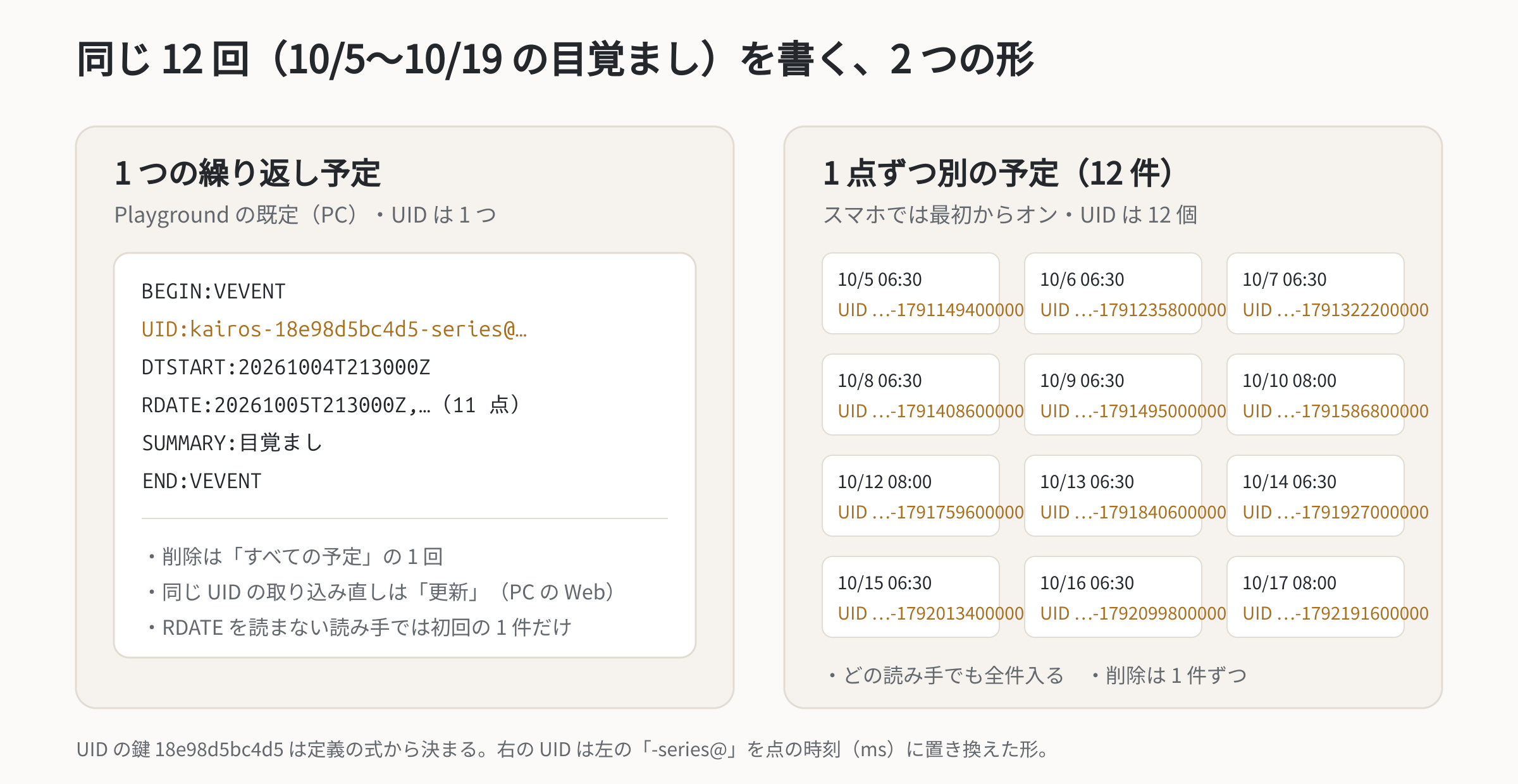Click the 10/16 06:30 card
The image size is (1518, 784).
coord(1113,597)
